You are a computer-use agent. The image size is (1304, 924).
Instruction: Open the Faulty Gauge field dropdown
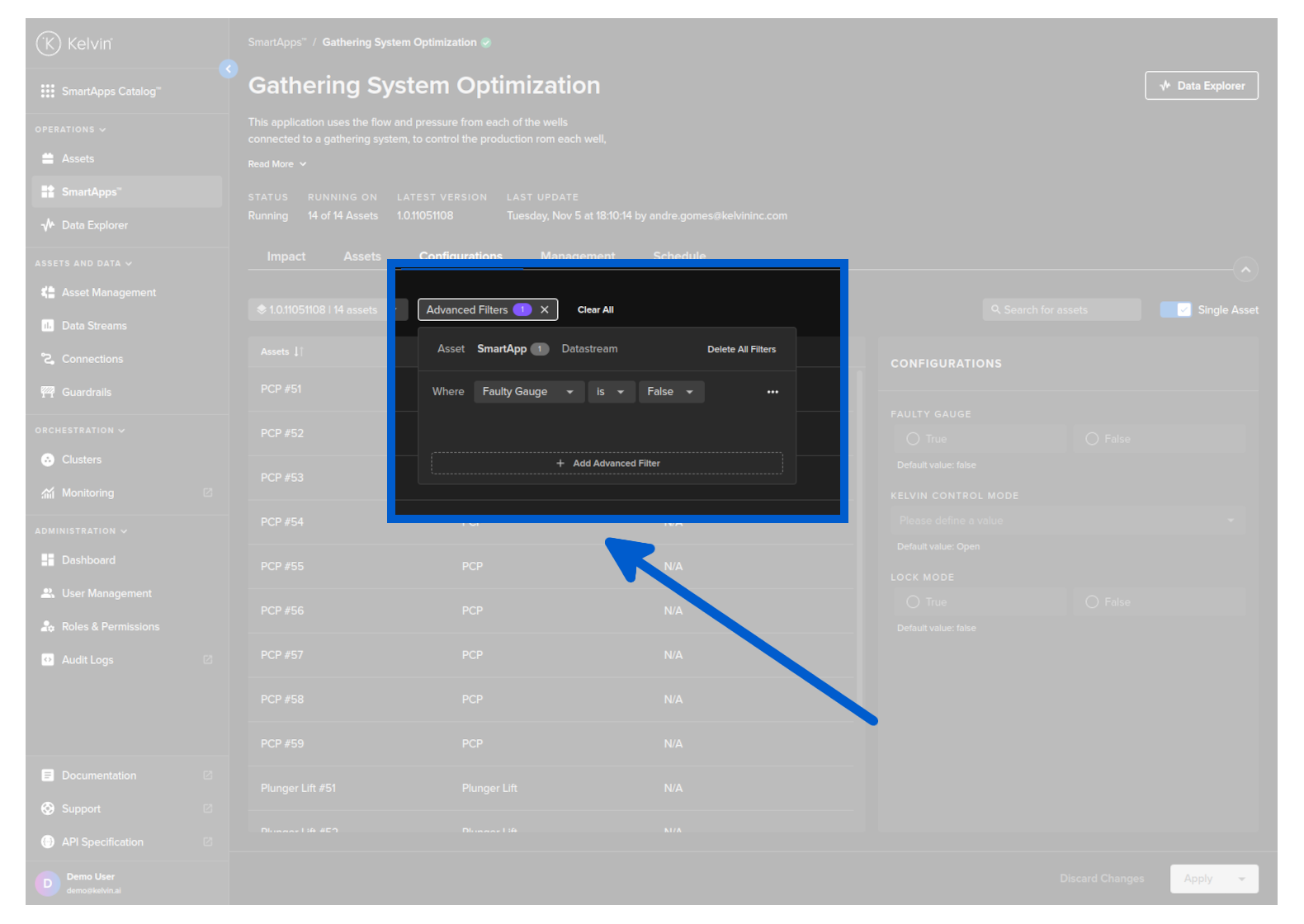click(528, 392)
